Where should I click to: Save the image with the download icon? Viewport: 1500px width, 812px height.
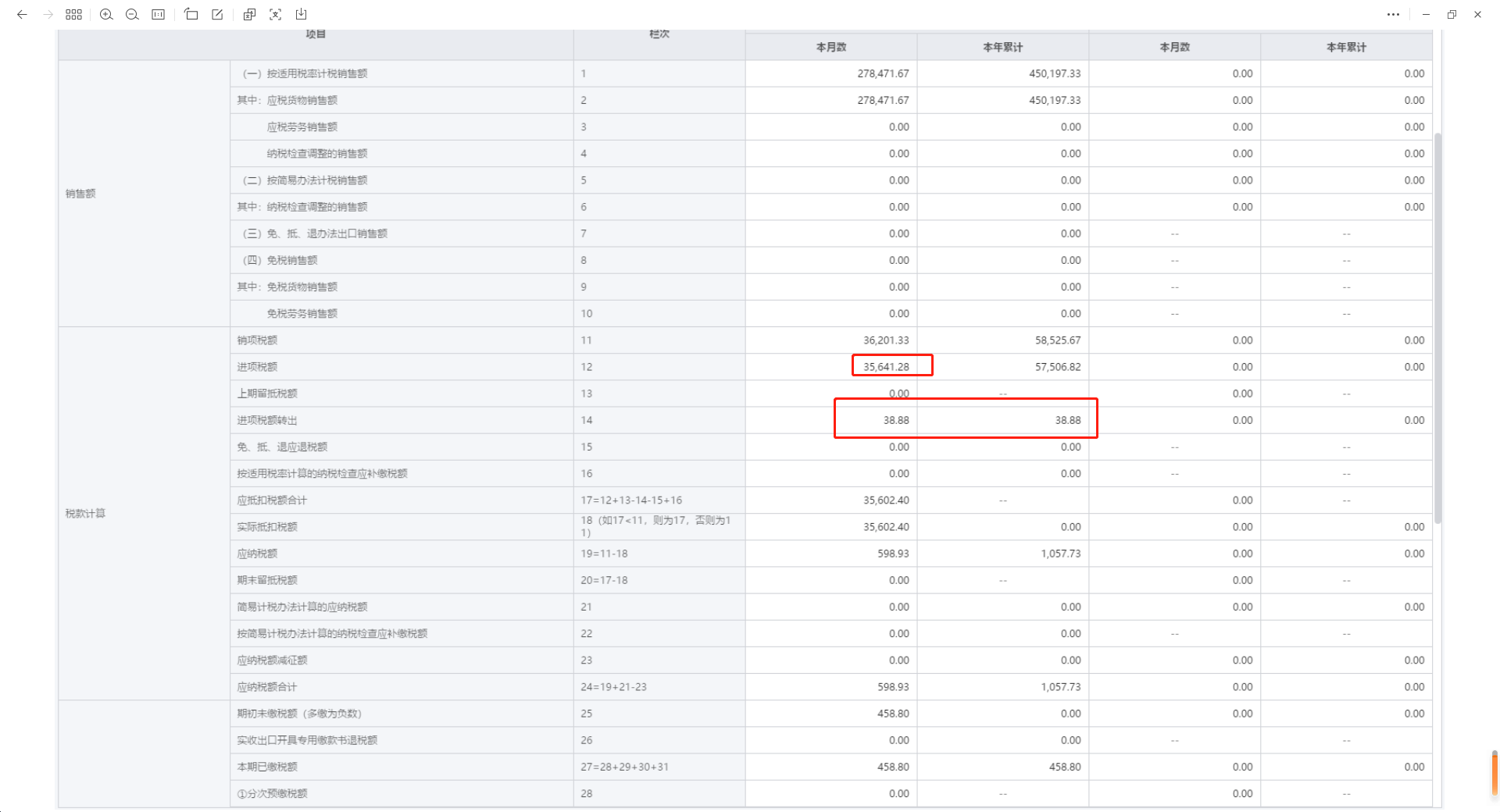pyautogui.click(x=301, y=14)
